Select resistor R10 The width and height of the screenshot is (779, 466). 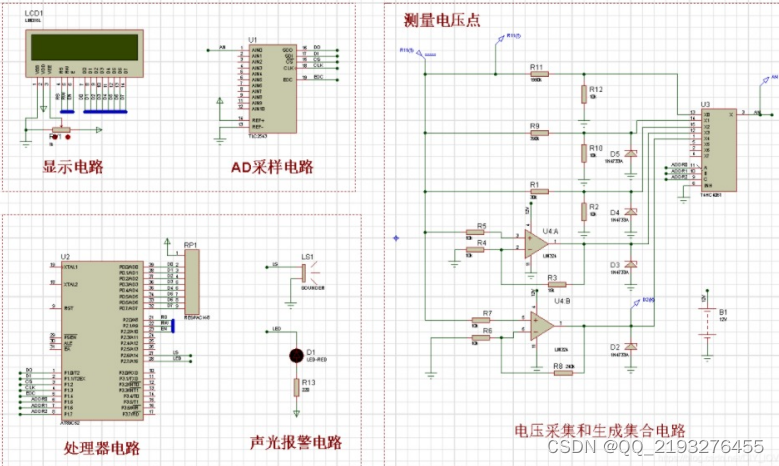click(x=584, y=153)
